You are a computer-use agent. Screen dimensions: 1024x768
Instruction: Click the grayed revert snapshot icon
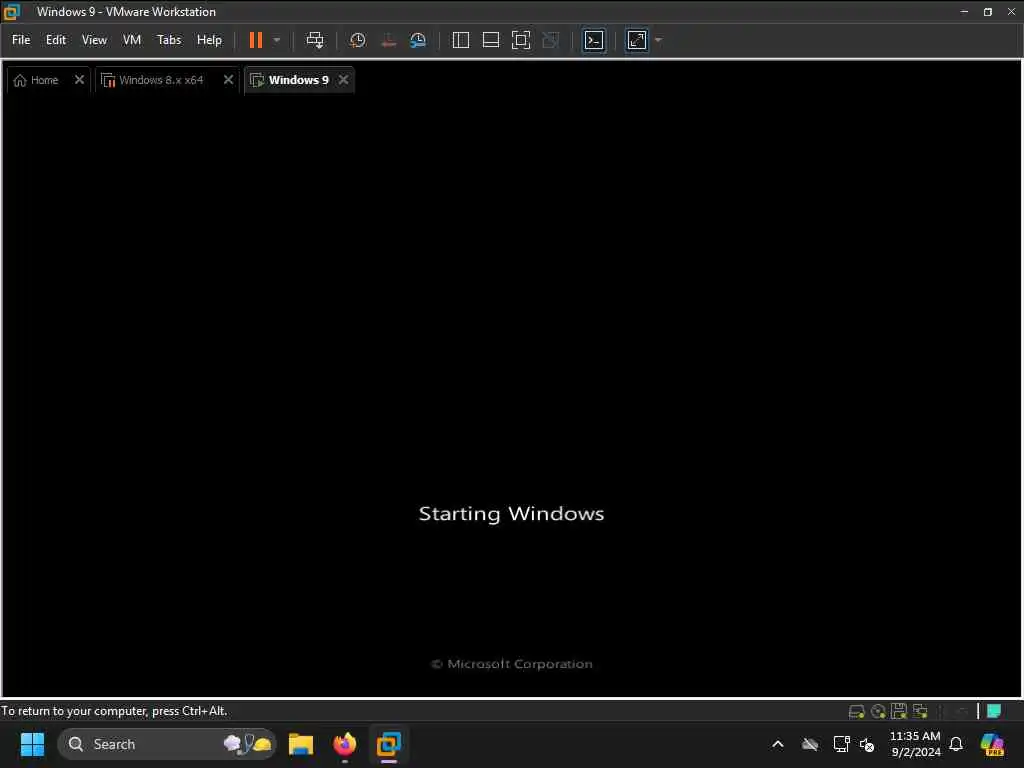389,40
